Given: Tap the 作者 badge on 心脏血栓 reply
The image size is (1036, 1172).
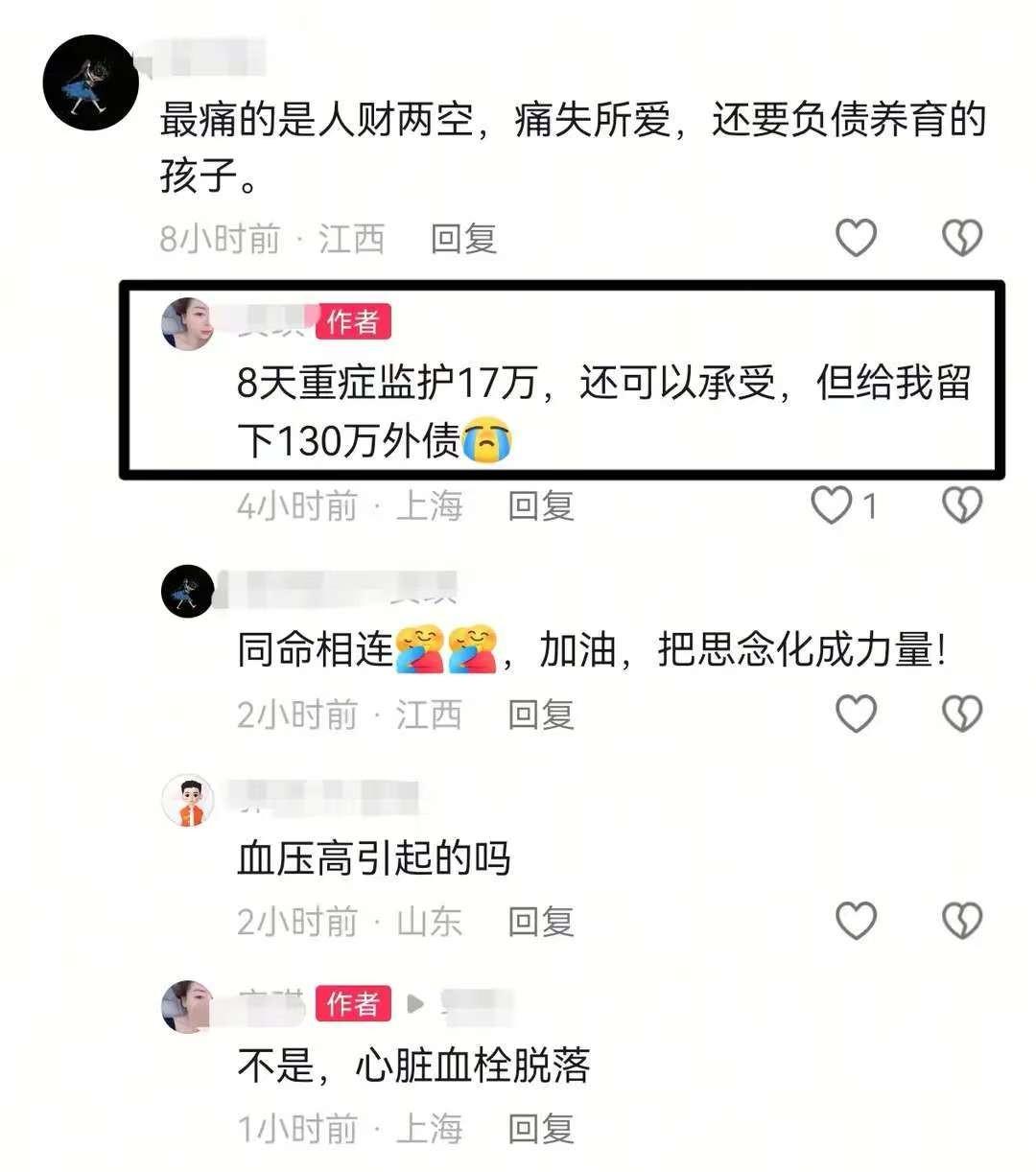Looking at the screenshot, I should [353, 1003].
